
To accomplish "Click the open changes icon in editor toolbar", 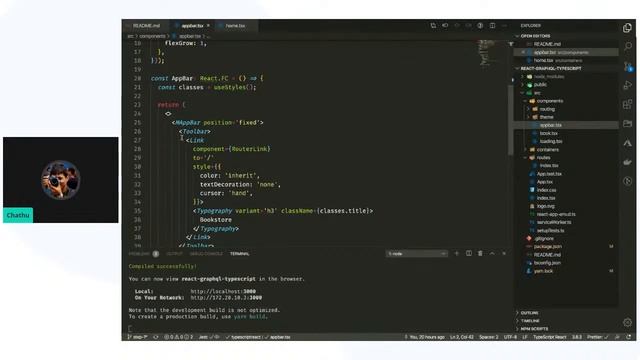I will point(433,26).
